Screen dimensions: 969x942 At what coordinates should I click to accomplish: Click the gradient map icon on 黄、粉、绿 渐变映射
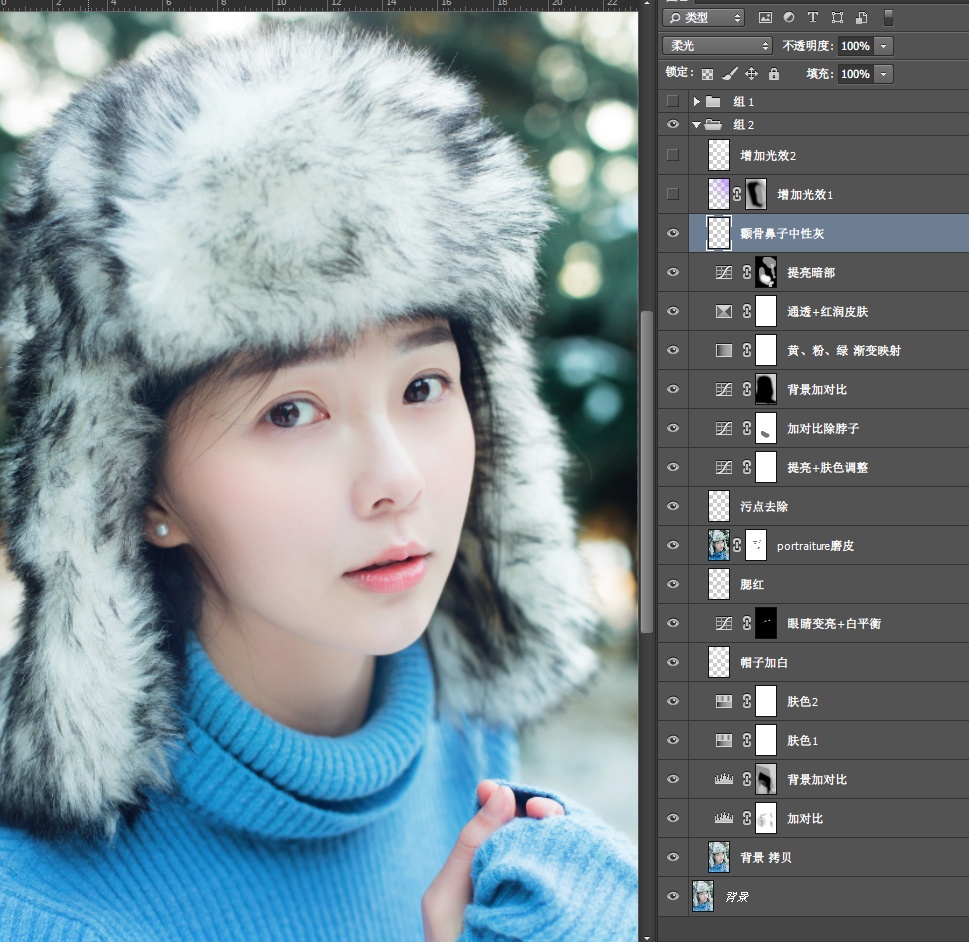pos(724,350)
